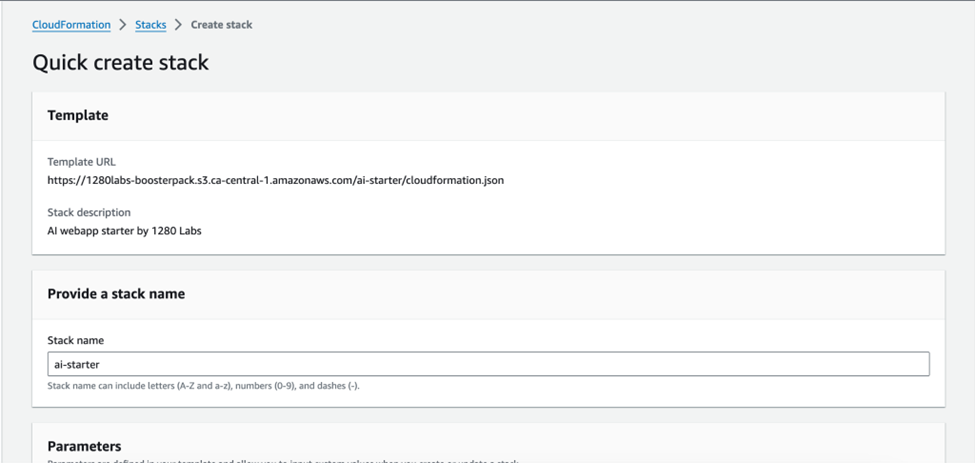The width and height of the screenshot is (975, 463).
Task: Click the Stack name field label
Action: (75, 341)
